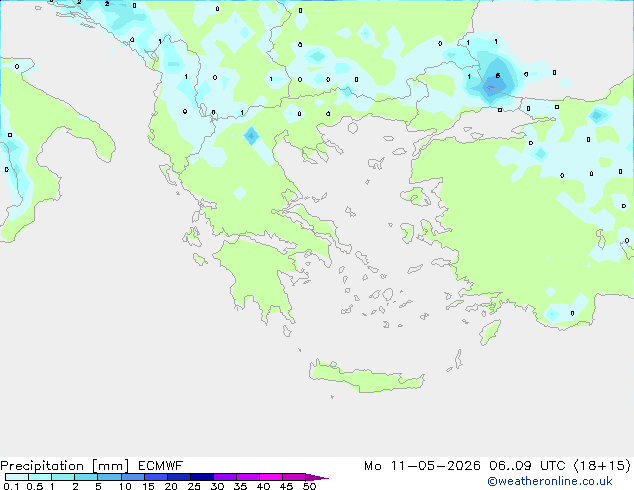Click the 0.1–0.5 mm legend color swatch

pos(17,477)
